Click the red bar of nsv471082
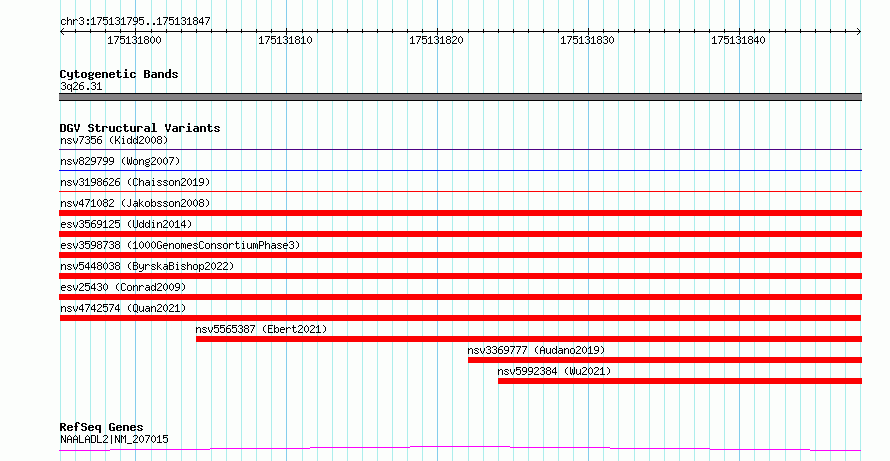The width and height of the screenshot is (890, 461). point(460,213)
